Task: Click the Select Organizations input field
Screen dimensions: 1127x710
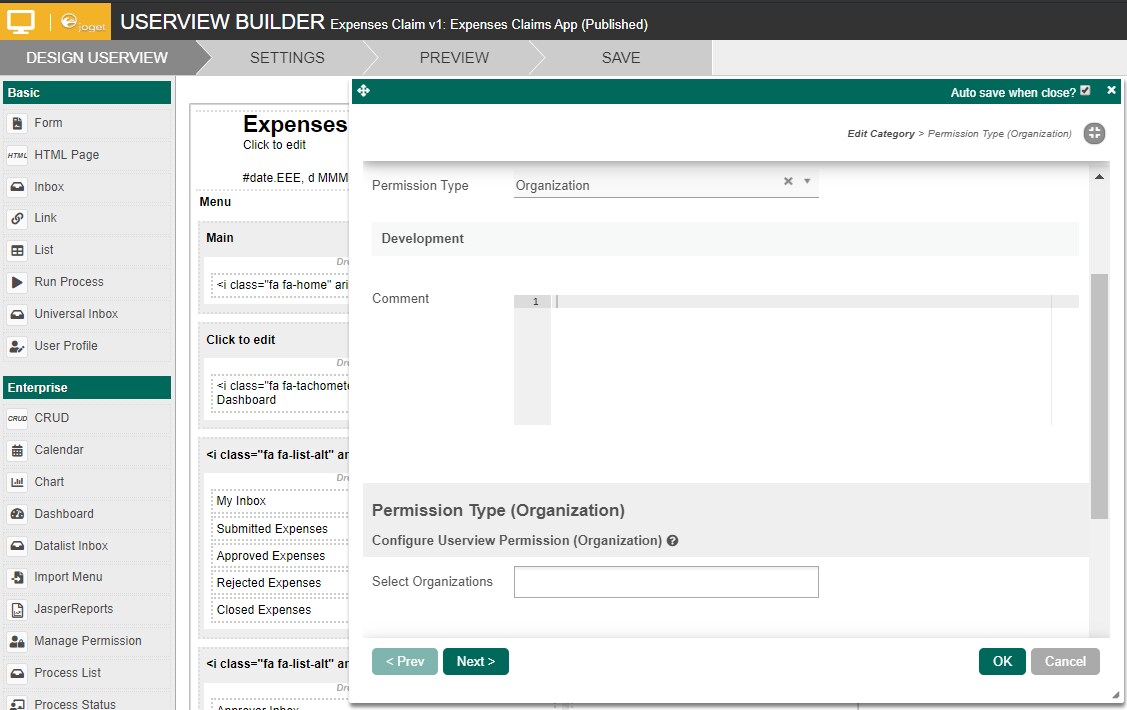Action: tap(666, 582)
